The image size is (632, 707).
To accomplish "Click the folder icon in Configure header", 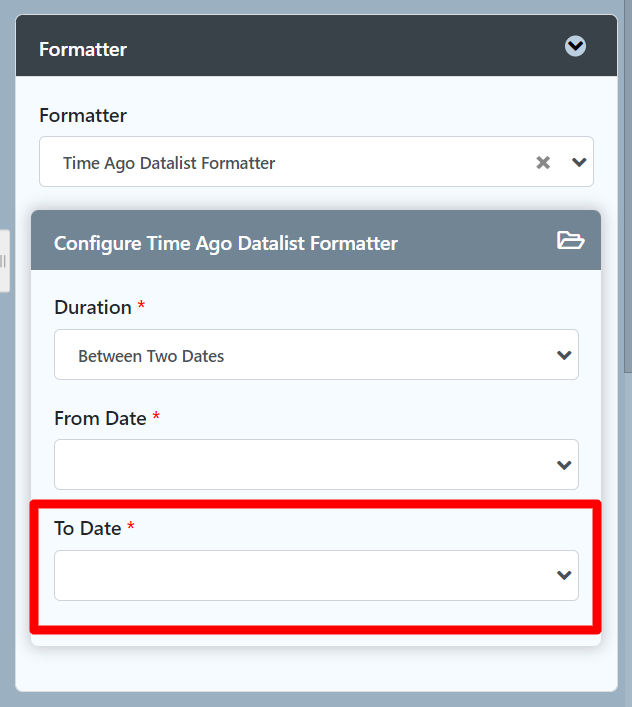I will coord(570,241).
